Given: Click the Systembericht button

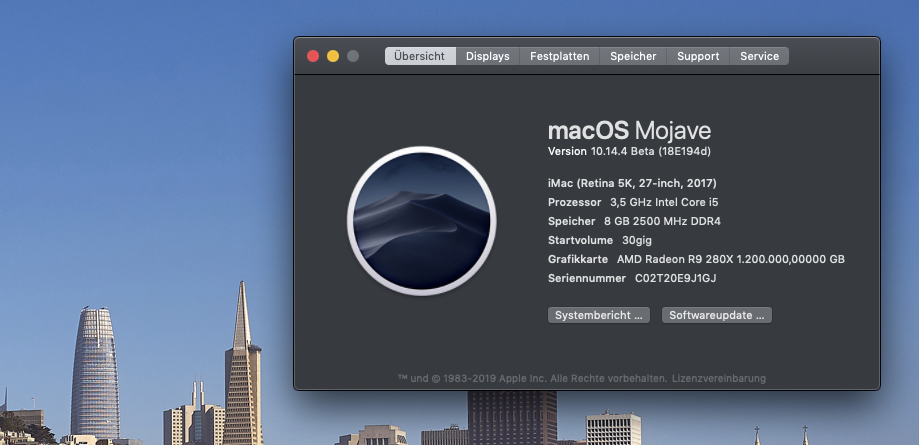Looking at the screenshot, I should click(x=598, y=315).
